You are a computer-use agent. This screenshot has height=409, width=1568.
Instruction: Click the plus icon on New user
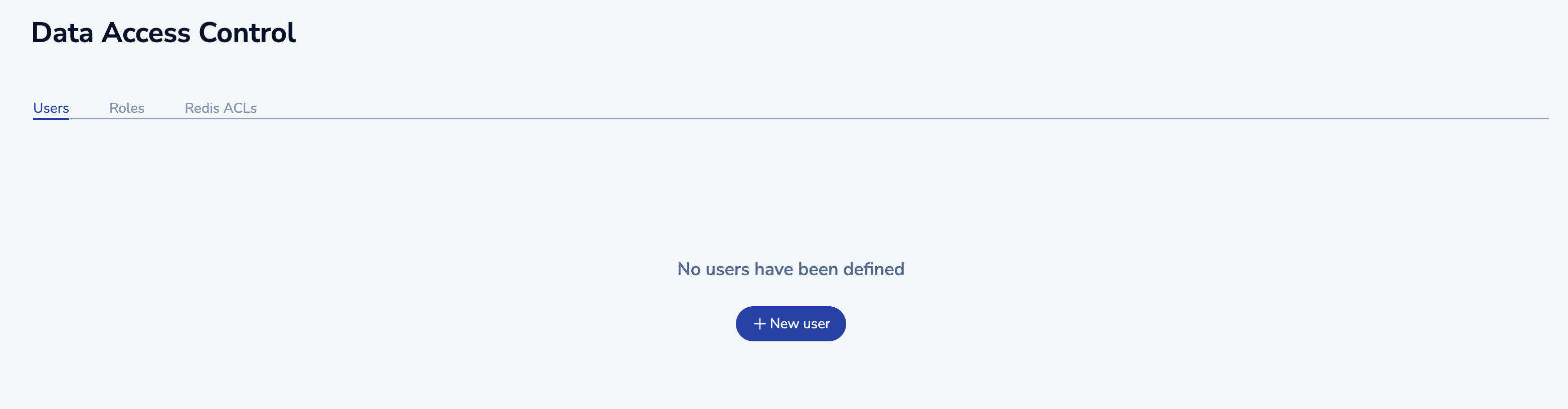[x=759, y=324]
